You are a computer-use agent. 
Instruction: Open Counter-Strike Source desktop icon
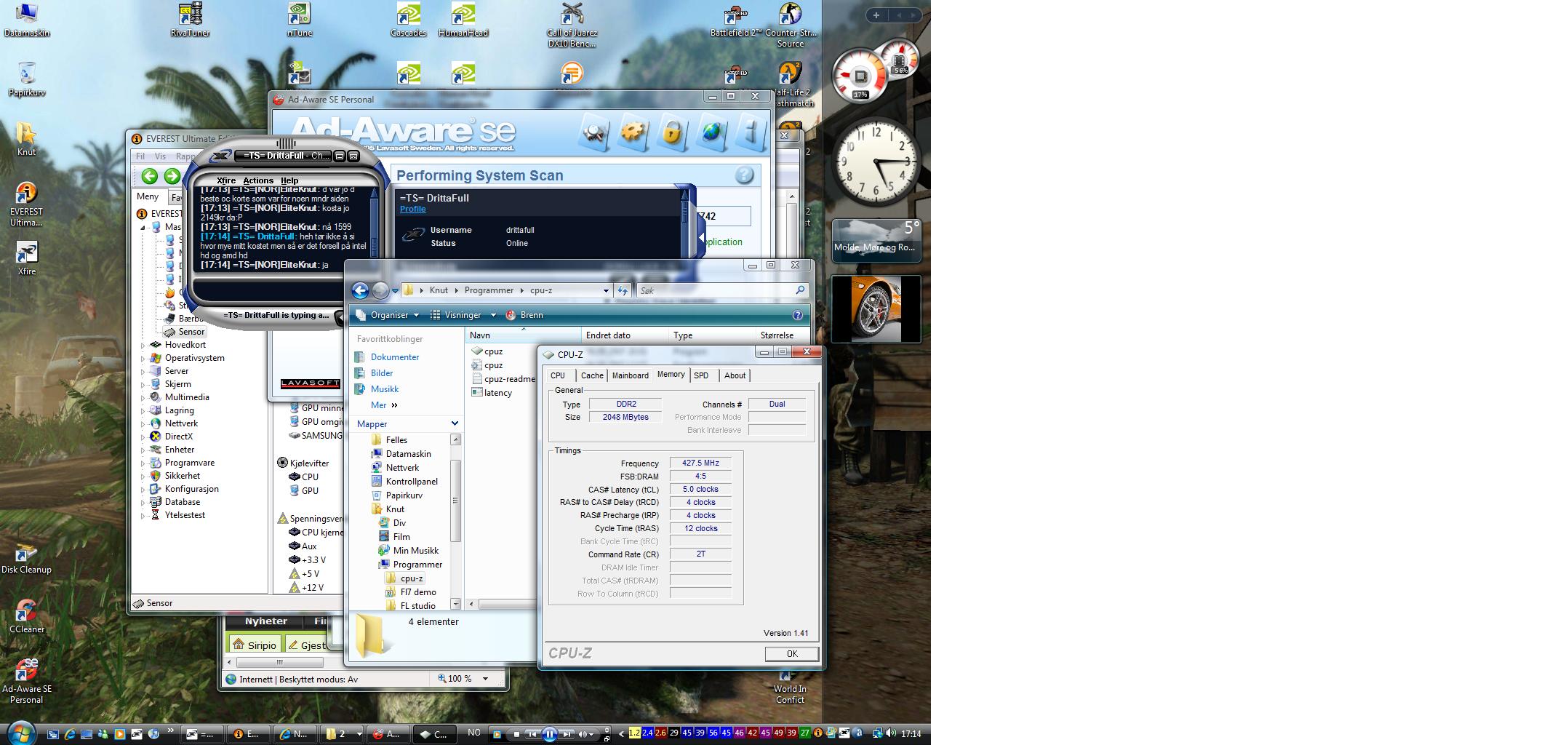[x=791, y=25]
